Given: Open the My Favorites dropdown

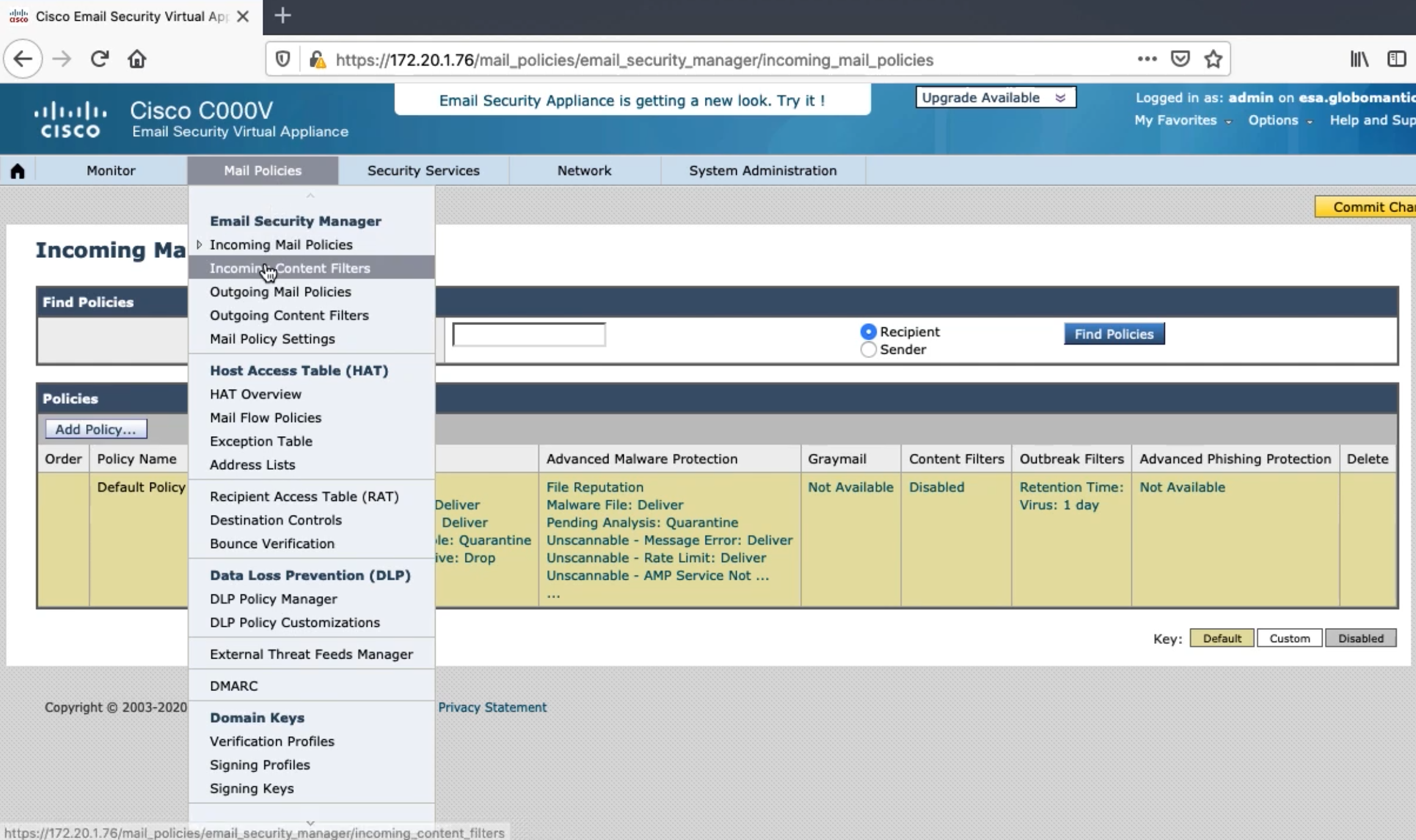Looking at the screenshot, I should 1183,120.
